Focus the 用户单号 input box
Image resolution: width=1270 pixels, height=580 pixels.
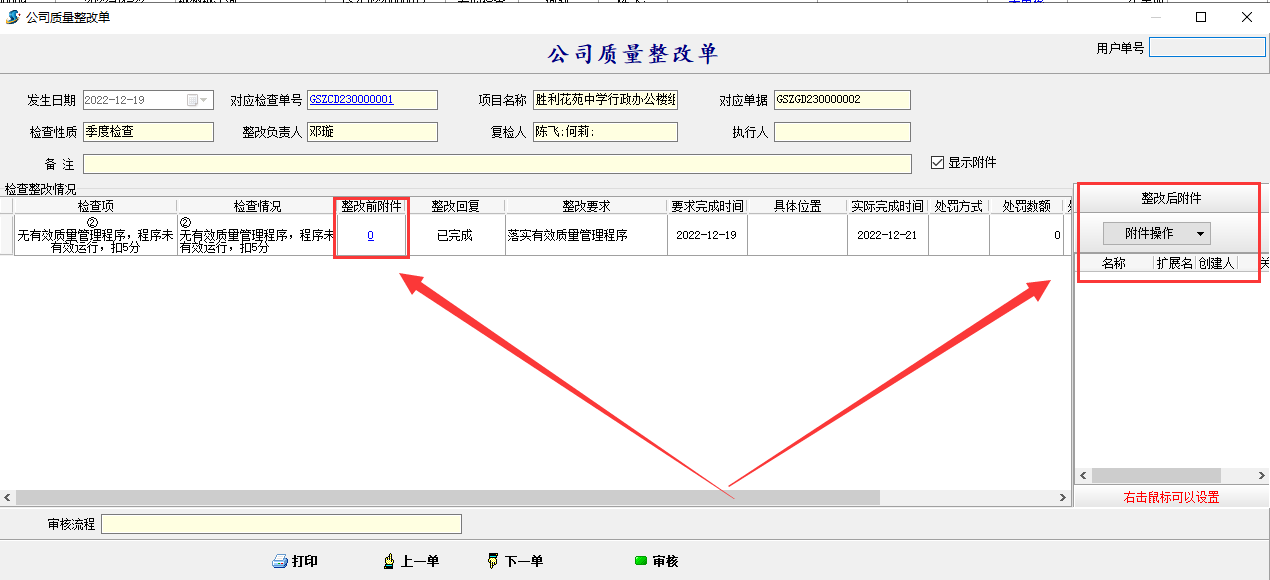tap(1206, 47)
